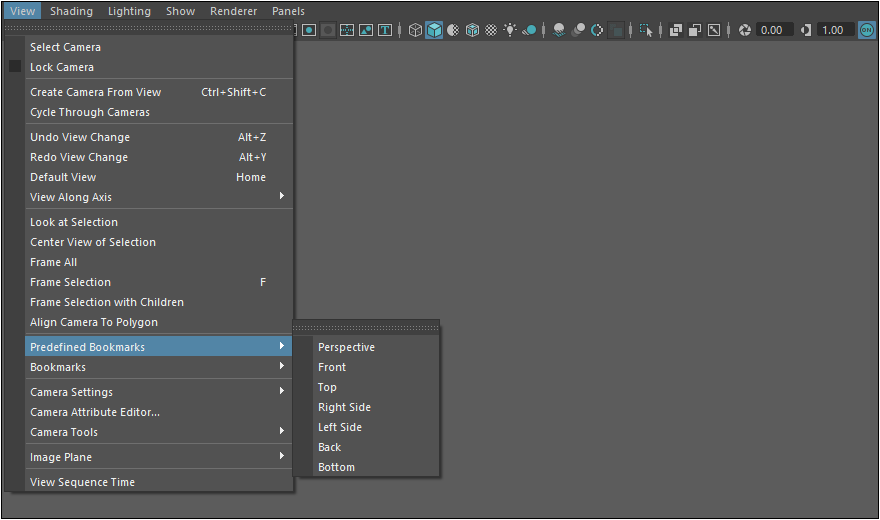Toggle the view transform ON button
Image resolution: width=880 pixels, height=520 pixels.
(x=867, y=30)
